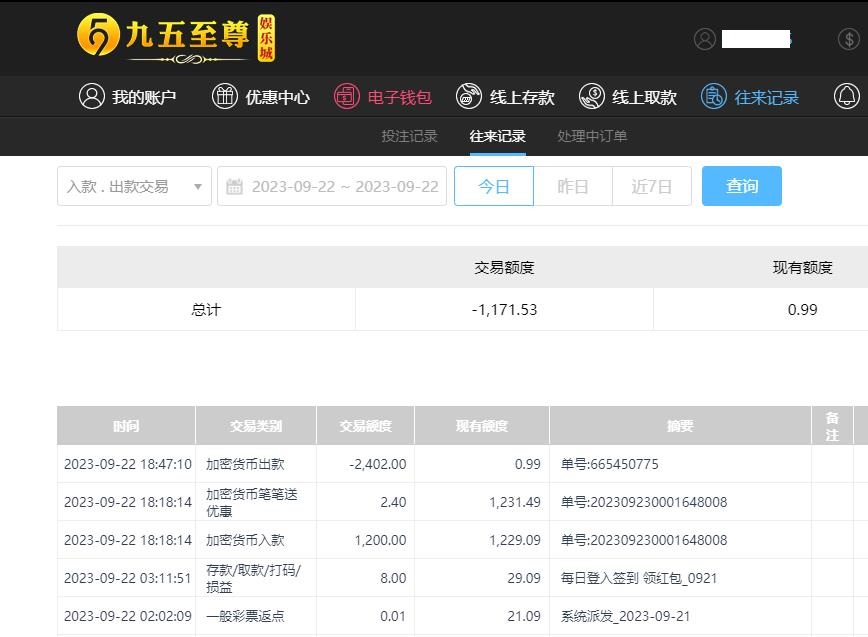Open 我的账户 account icon
The width and height of the screenshot is (868, 637).
tap(92, 97)
